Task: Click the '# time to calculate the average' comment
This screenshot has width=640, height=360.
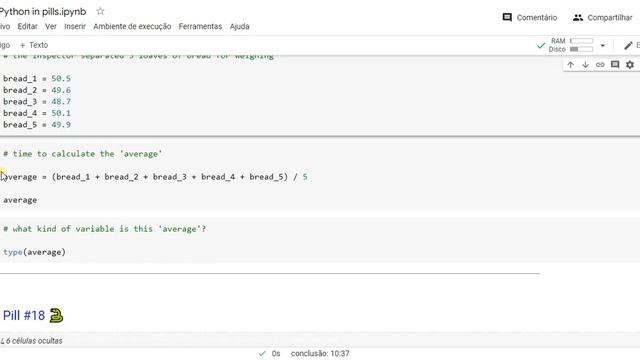Action: click(x=82, y=154)
